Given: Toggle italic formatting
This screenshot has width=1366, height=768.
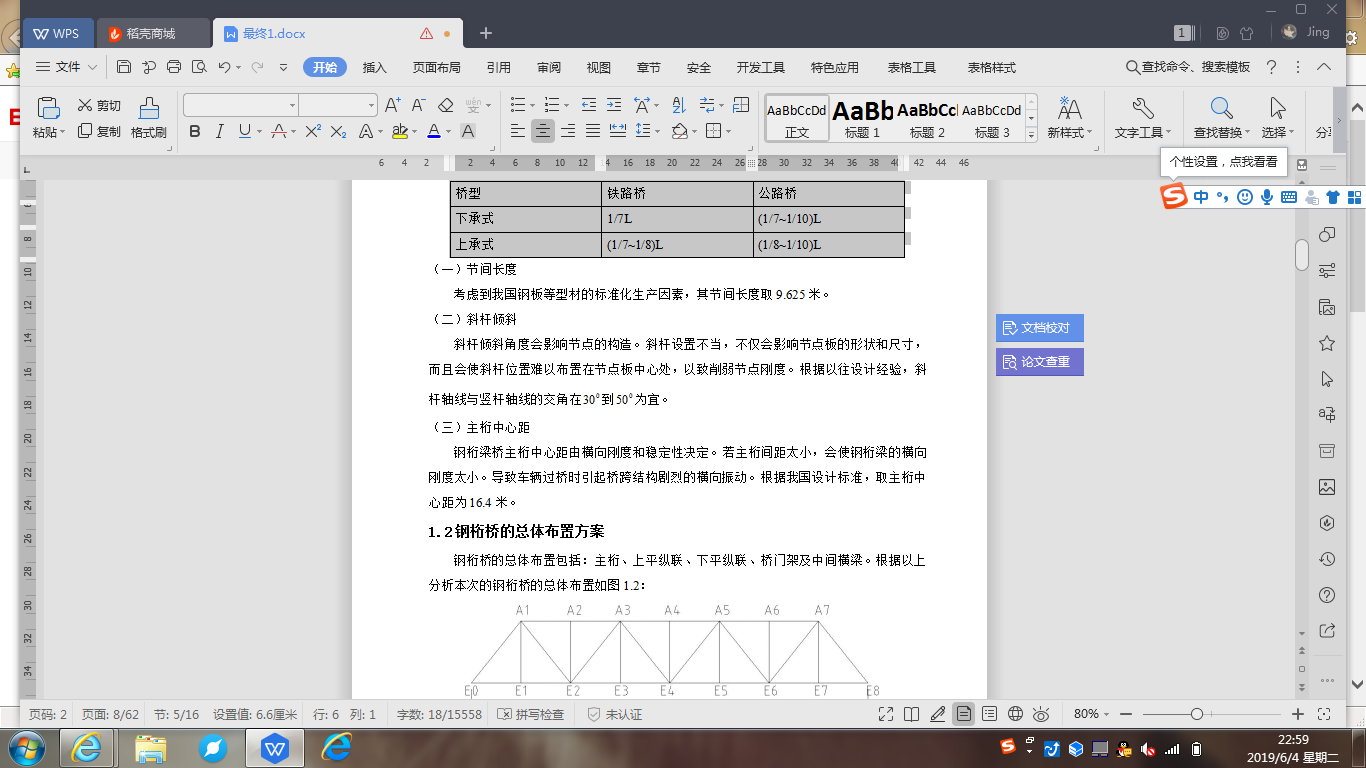Looking at the screenshot, I should click(x=221, y=131).
